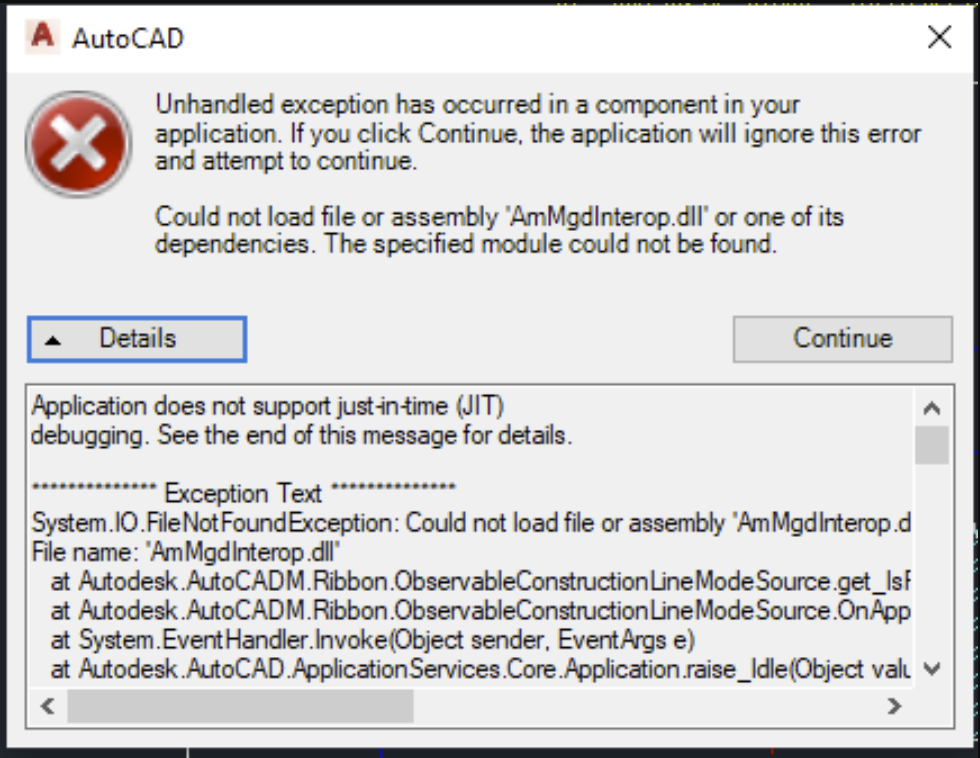The height and width of the screenshot is (758, 980).
Task: Click the Exception Text heading line
Action: [244, 494]
